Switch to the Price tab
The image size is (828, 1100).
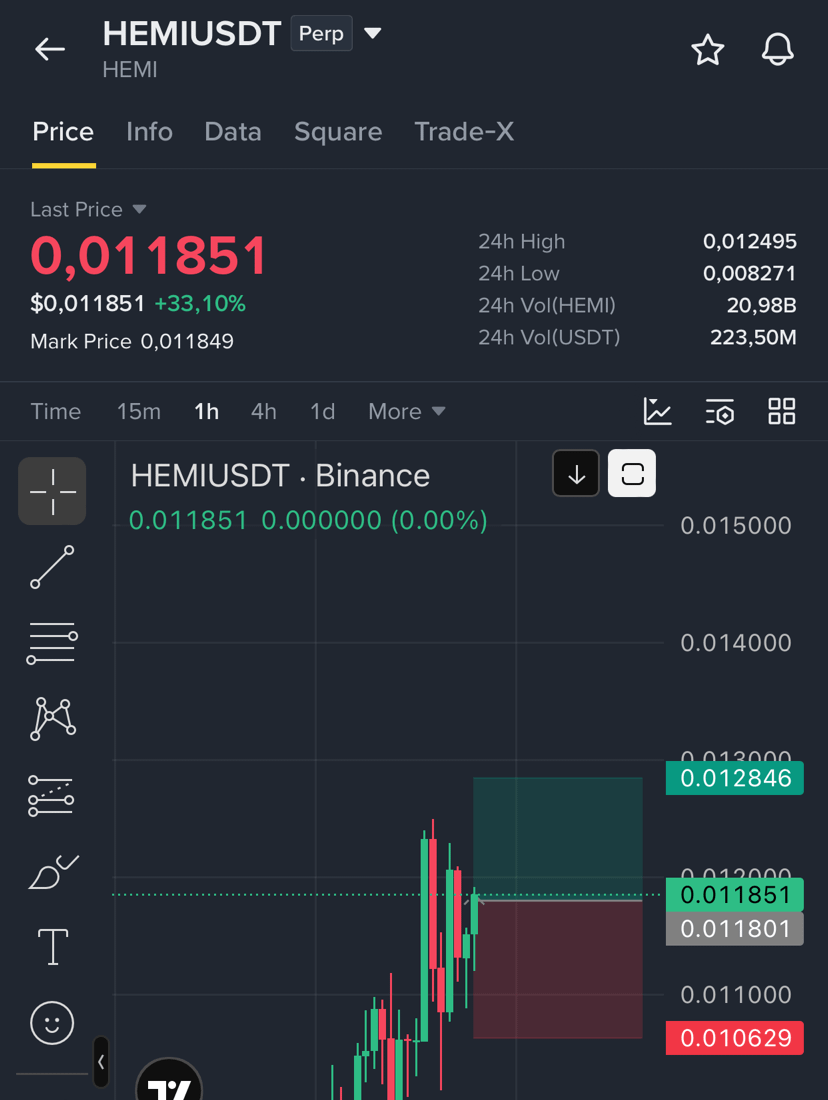pos(63,132)
